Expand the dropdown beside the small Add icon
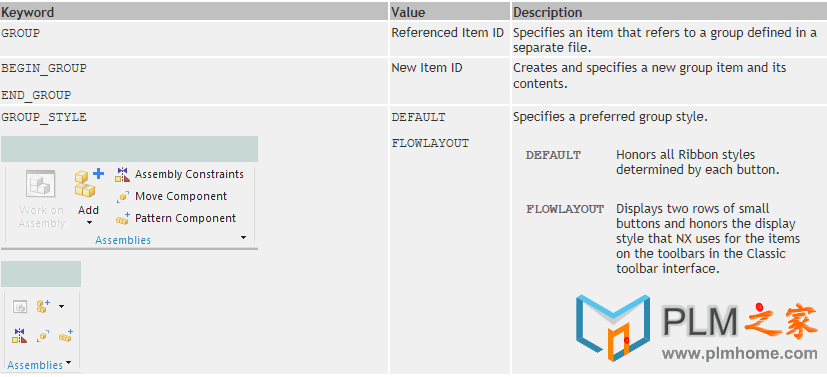This screenshot has height=377, width=827. 62,306
